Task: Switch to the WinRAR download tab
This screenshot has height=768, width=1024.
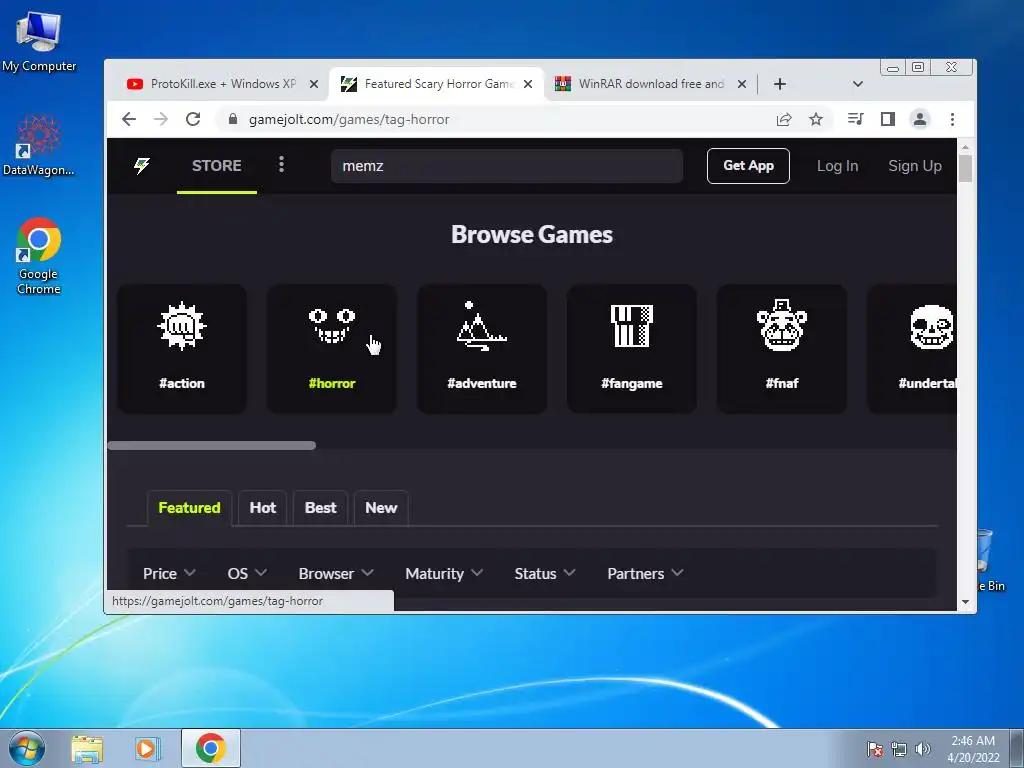Action: [650, 84]
